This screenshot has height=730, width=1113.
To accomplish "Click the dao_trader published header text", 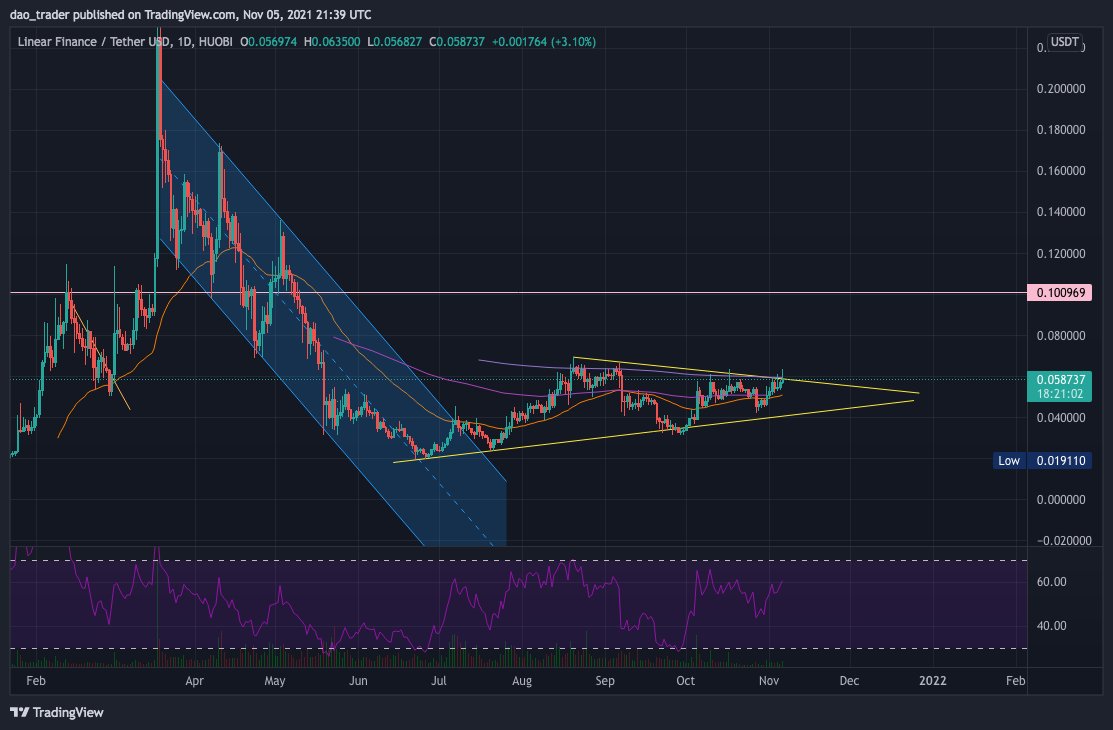I will point(190,14).
